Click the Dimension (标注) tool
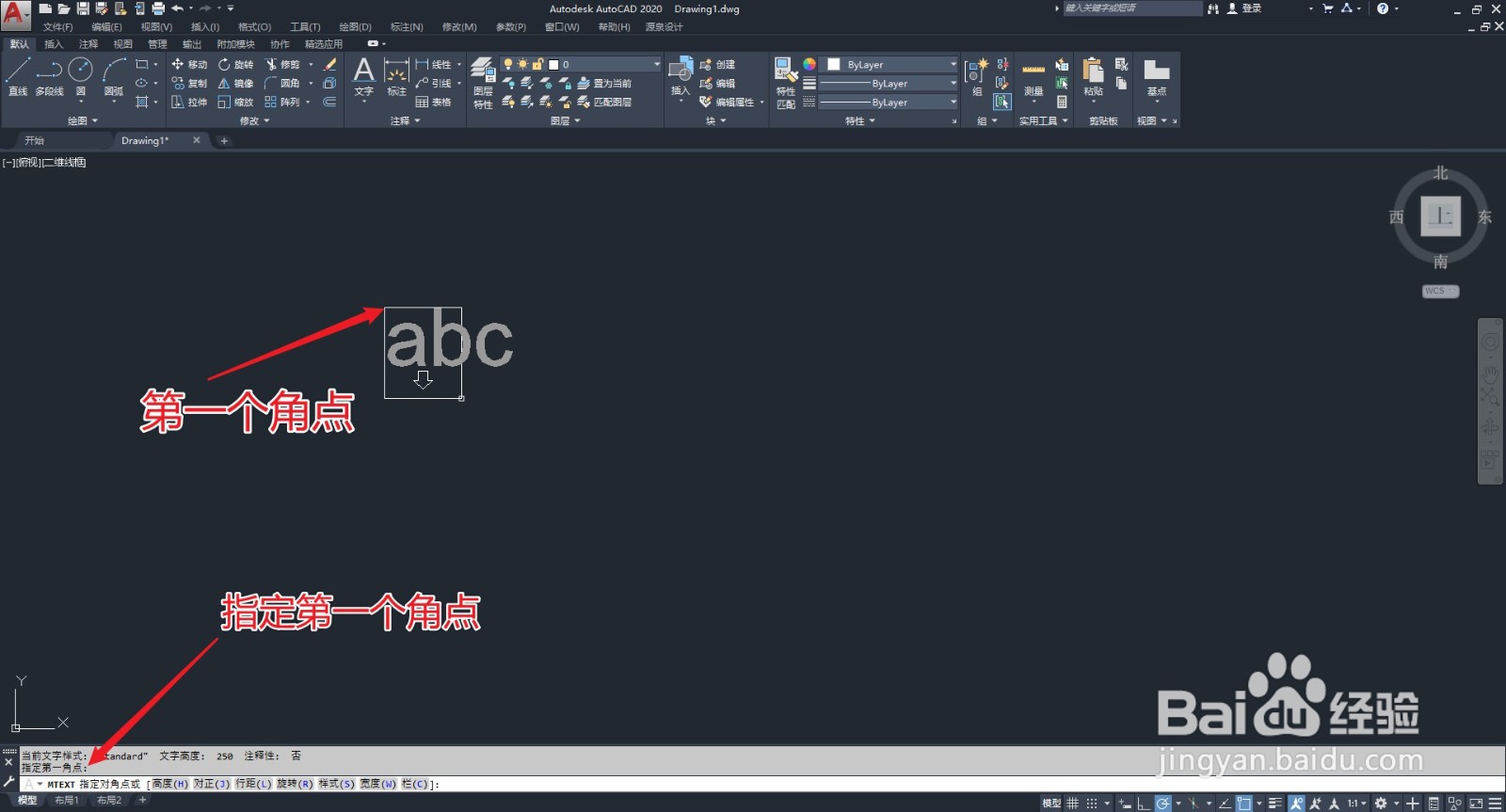Viewport: 1506px width, 812px height. pyautogui.click(x=396, y=76)
